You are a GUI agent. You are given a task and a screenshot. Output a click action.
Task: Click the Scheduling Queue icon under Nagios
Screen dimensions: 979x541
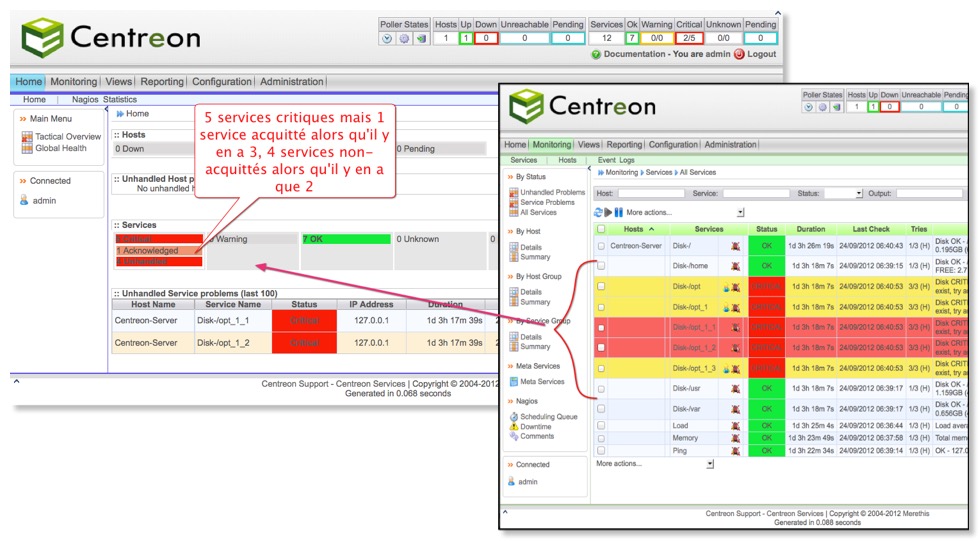tap(514, 416)
